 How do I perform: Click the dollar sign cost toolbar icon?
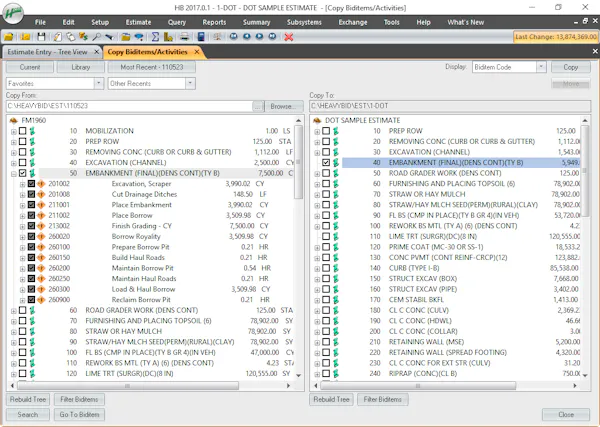click(x=83, y=37)
